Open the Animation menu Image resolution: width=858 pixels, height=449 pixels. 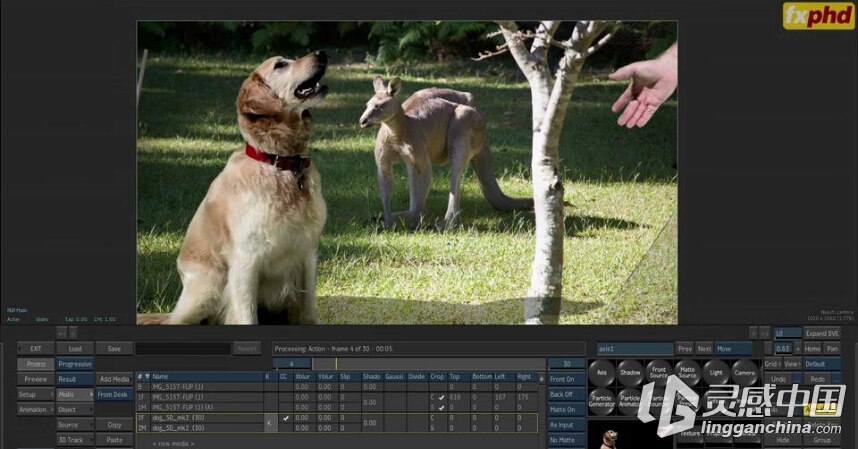coord(36,410)
